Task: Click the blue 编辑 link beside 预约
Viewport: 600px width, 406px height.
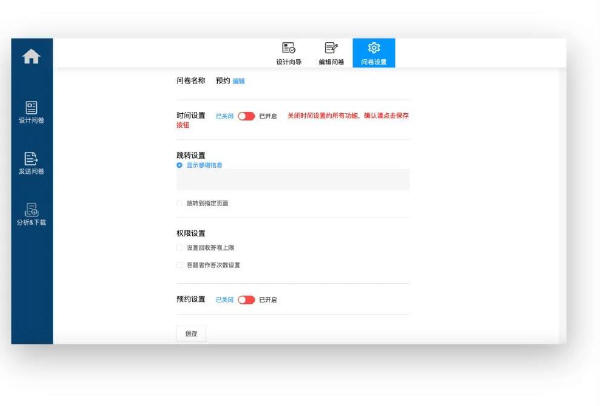Action: (238, 81)
